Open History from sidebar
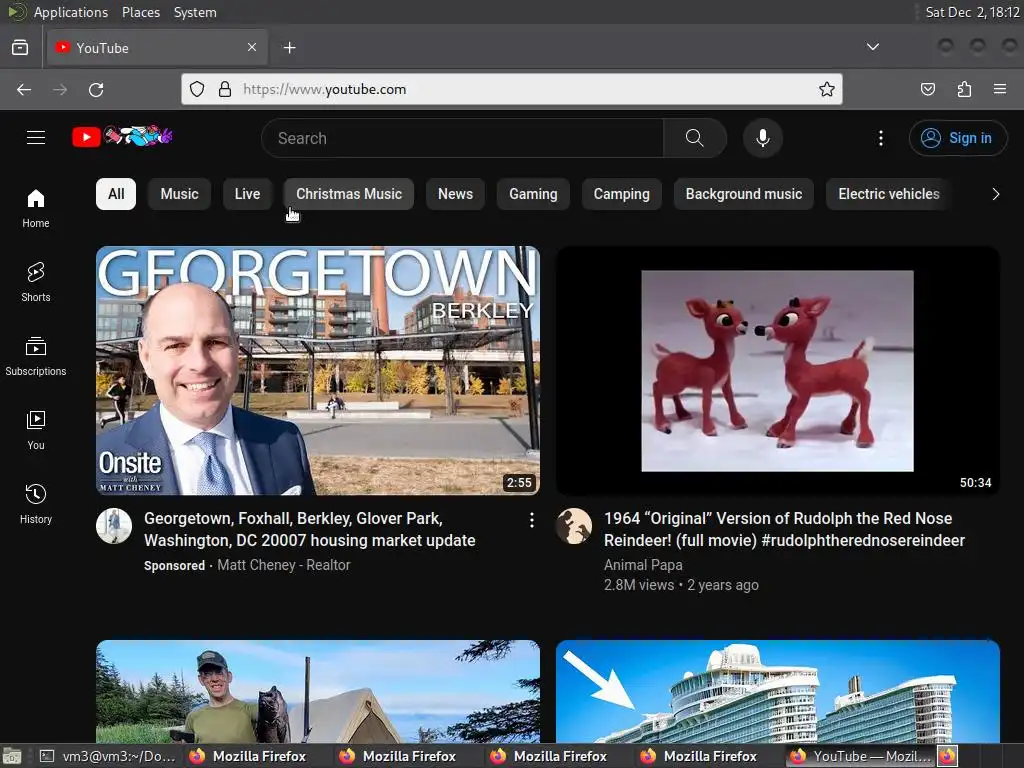Viewport: 1024px width, 768px height. [x=36, y=504]
